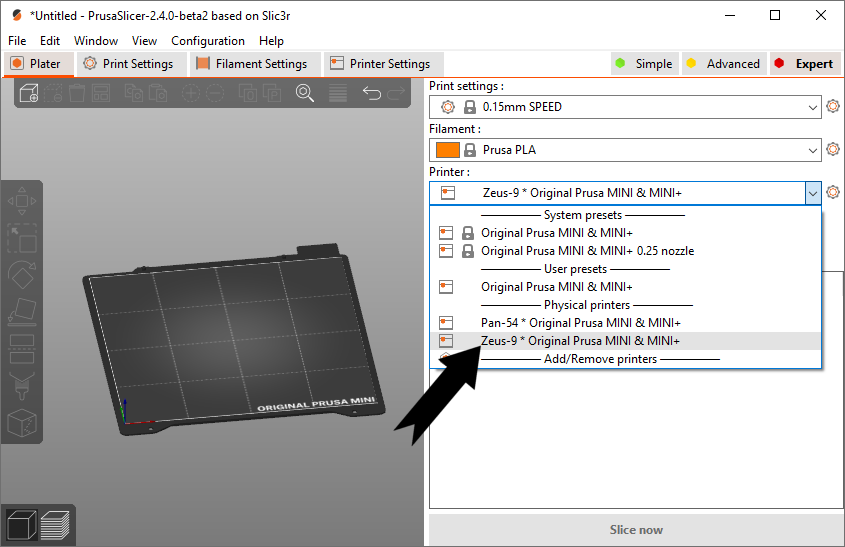The height and width of the screenshot is (547, 845).
Task: Expand the Filament Prusa PLA dropdown
Action: (x=812, y=150)
